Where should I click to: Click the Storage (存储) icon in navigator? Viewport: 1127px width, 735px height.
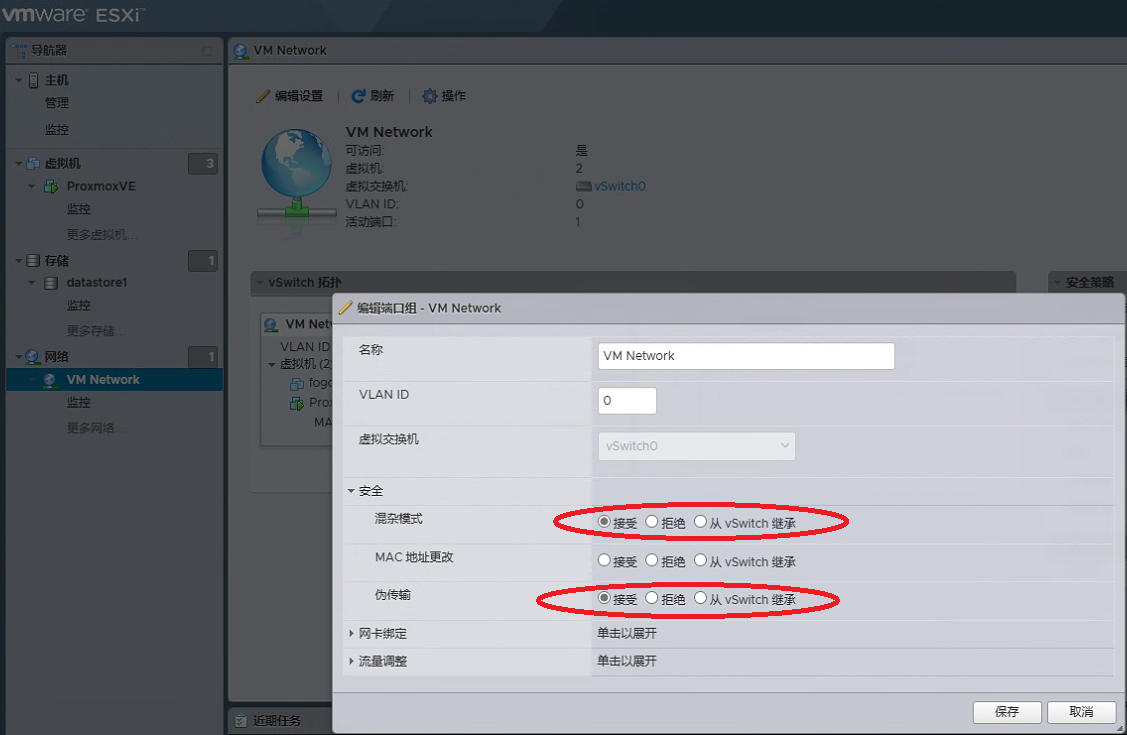pos(33,261)
